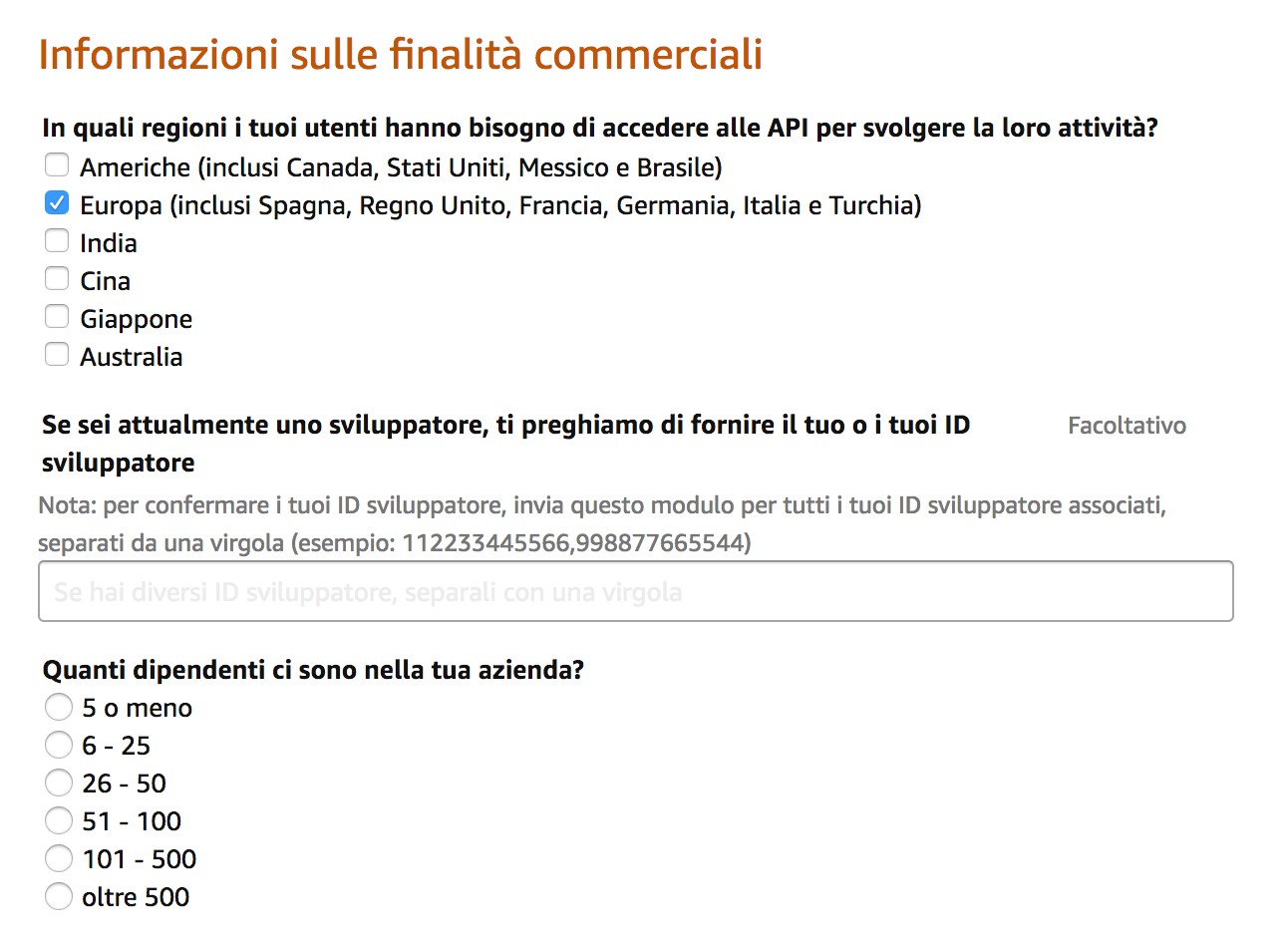
Task: Check the Australia region checkbox
Action: coord(57,354)
